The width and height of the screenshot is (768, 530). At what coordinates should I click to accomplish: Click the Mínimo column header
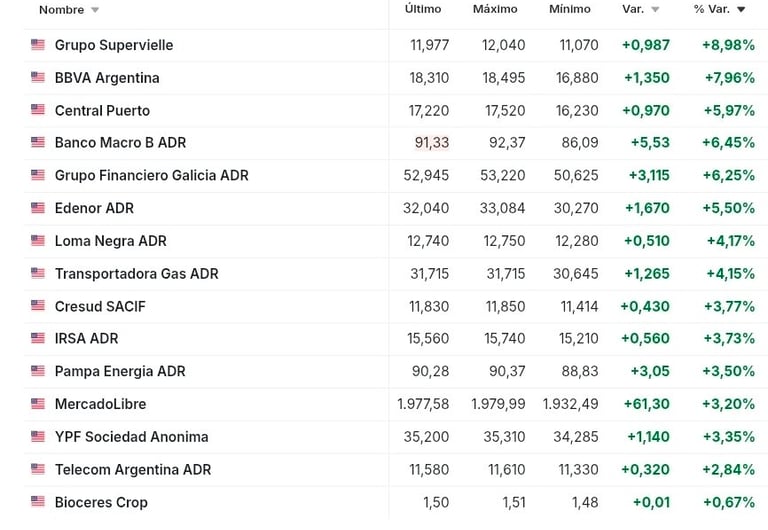click(570, 9)
